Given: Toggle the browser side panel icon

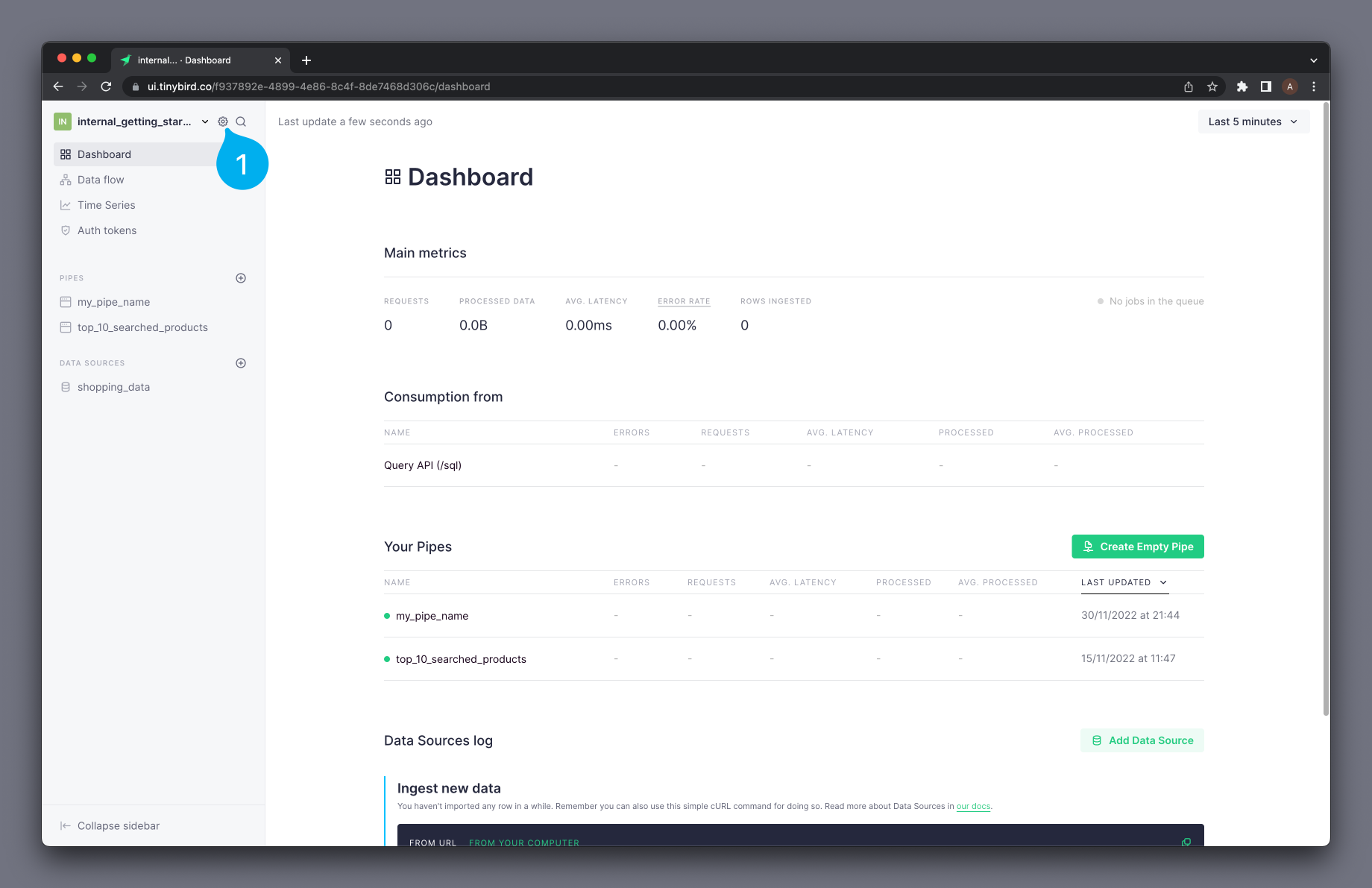Looking at the screenshot, I should click(1266, 86).
